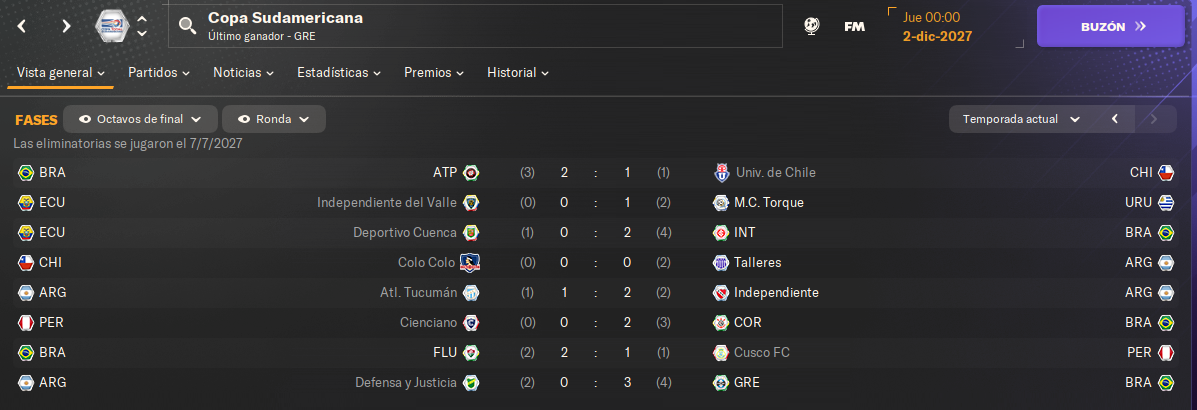Open the FM menu icon
Viewport: 1197px width, 410px height.
pyautogui.click(x=854, y=26)
